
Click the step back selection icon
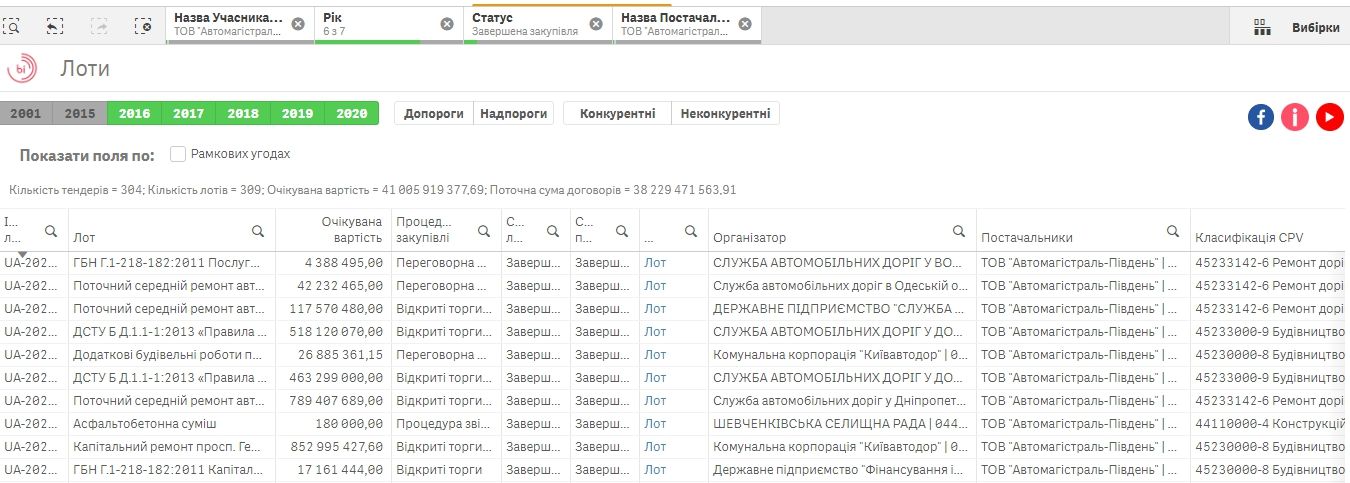coord(56,26)
